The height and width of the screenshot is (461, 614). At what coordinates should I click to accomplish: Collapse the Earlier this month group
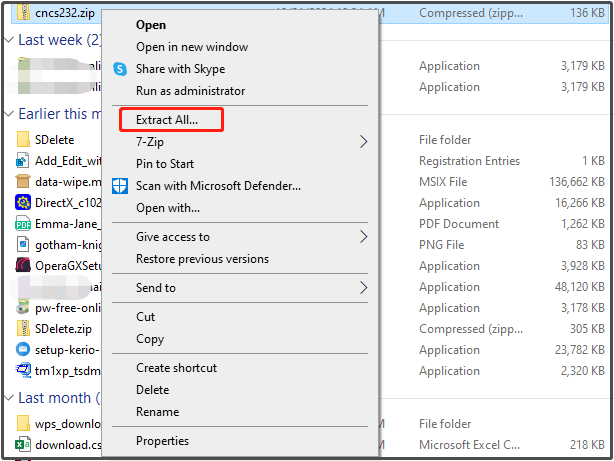pos(9,114)
